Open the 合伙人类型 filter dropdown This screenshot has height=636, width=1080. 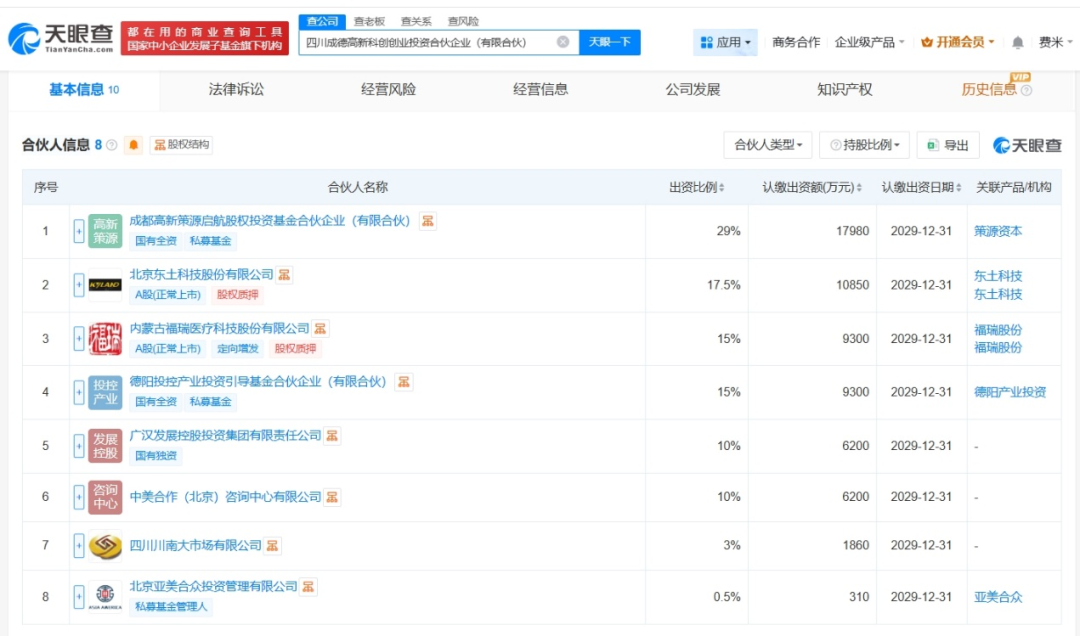[x=767, y=145]
